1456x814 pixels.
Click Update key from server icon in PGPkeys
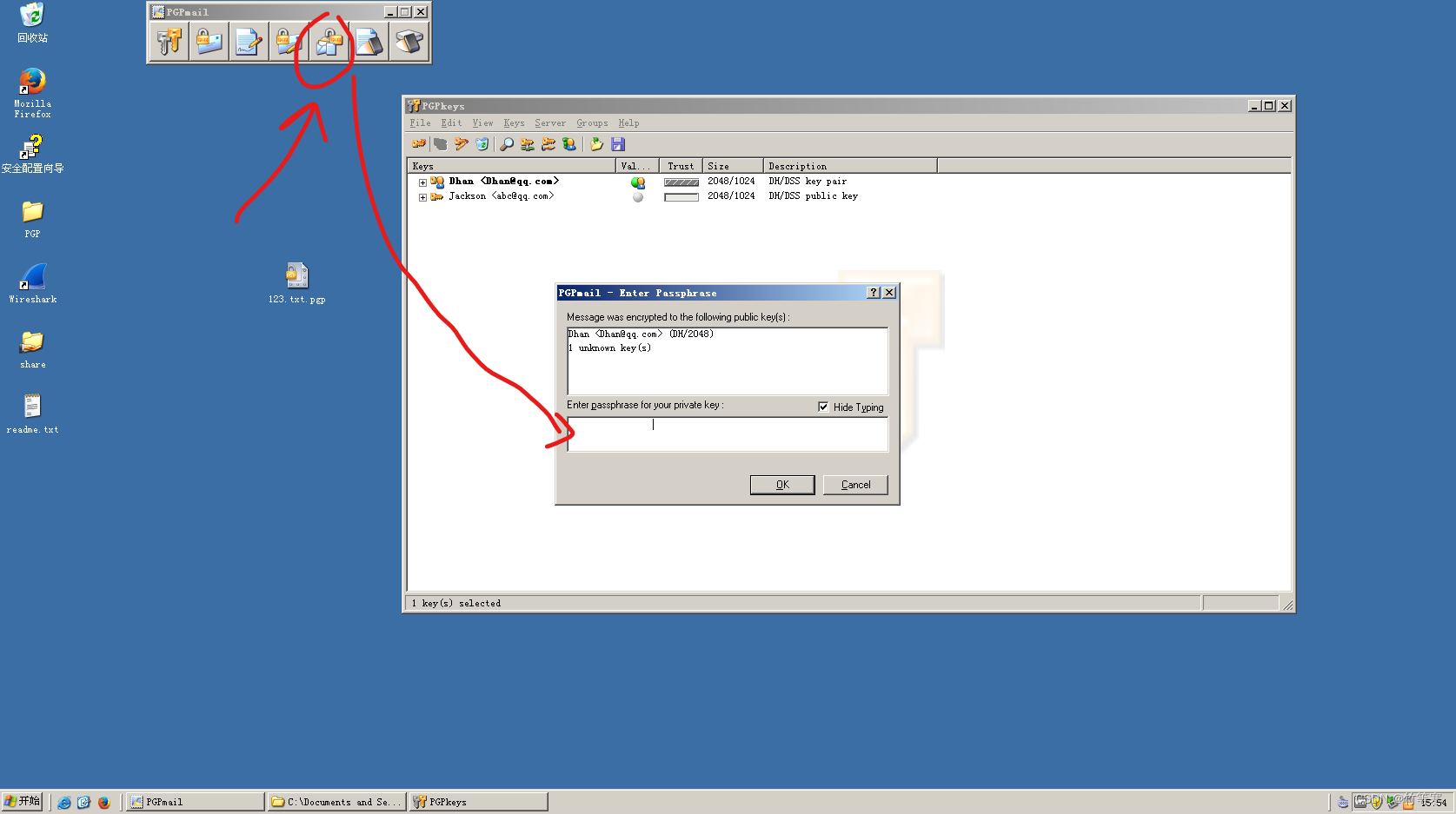[548, 144]
